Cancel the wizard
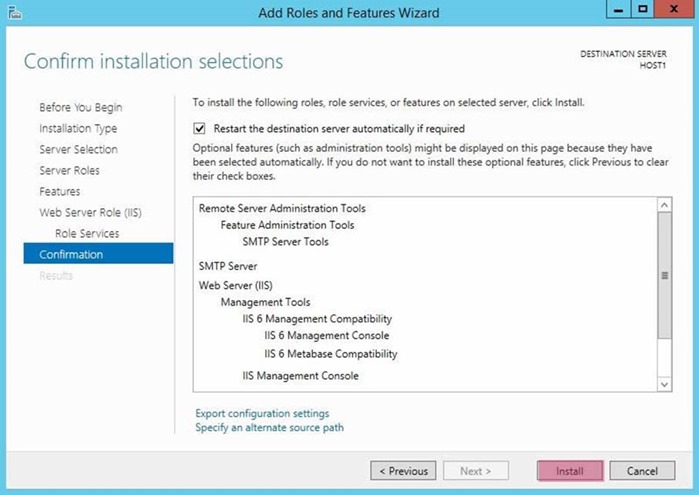 point(642,471)
